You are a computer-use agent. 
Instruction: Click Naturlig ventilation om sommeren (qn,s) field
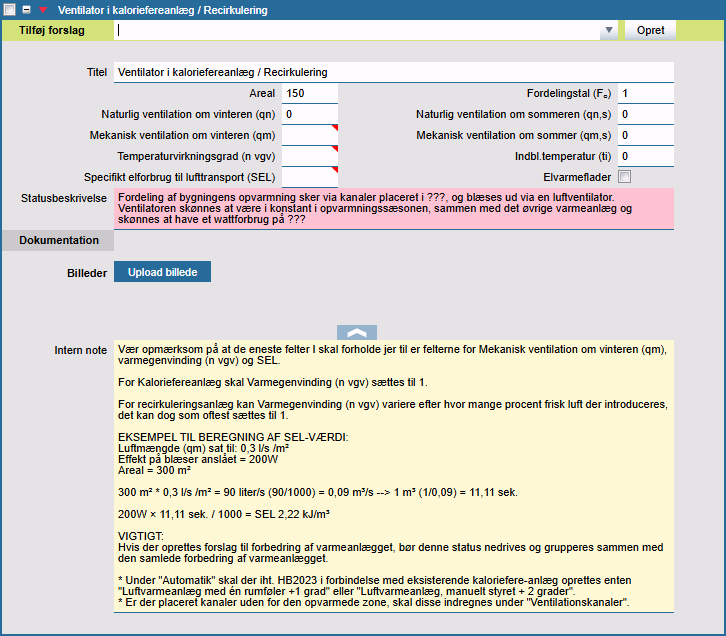(x=645, y=115)
